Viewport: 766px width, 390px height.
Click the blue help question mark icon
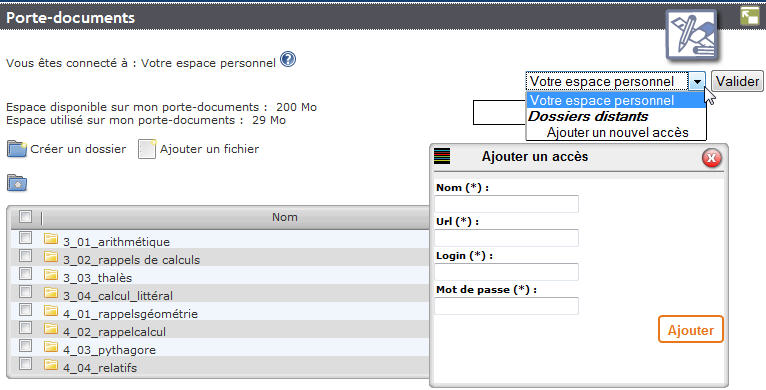pyautogui.click(x=288, y=60)
